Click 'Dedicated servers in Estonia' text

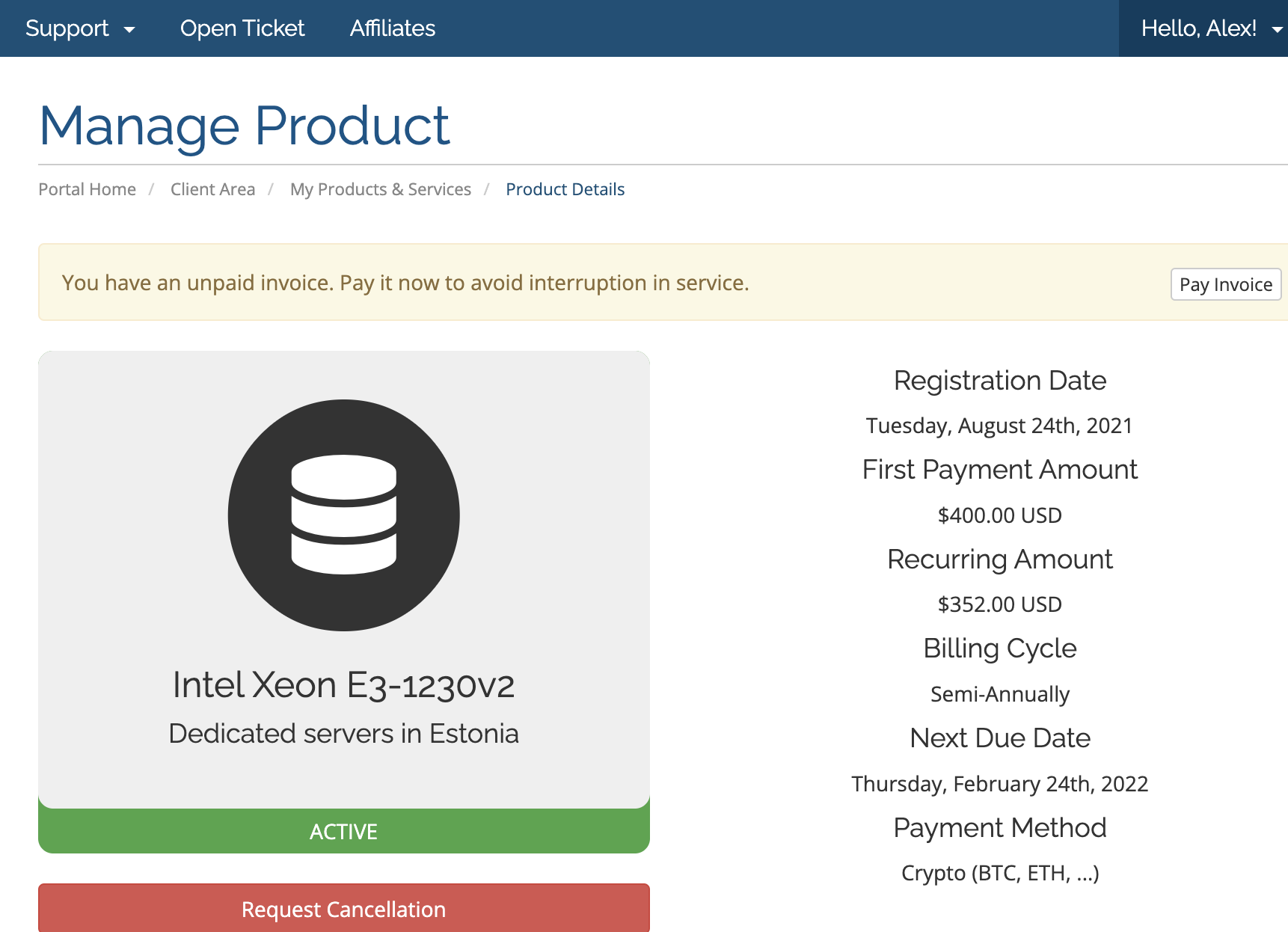coord(344,734)
